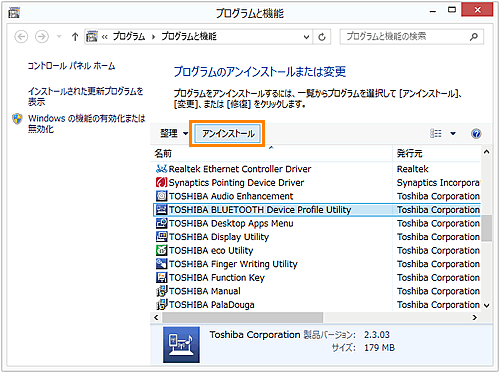Click the TOSHIBA Manual icon

tap(161, 291)
